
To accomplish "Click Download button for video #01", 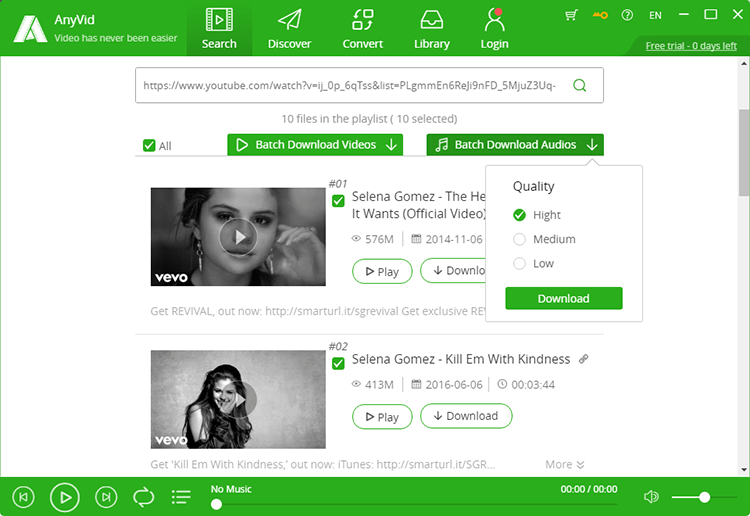I will pyautogui.click(x=453, y=271).
